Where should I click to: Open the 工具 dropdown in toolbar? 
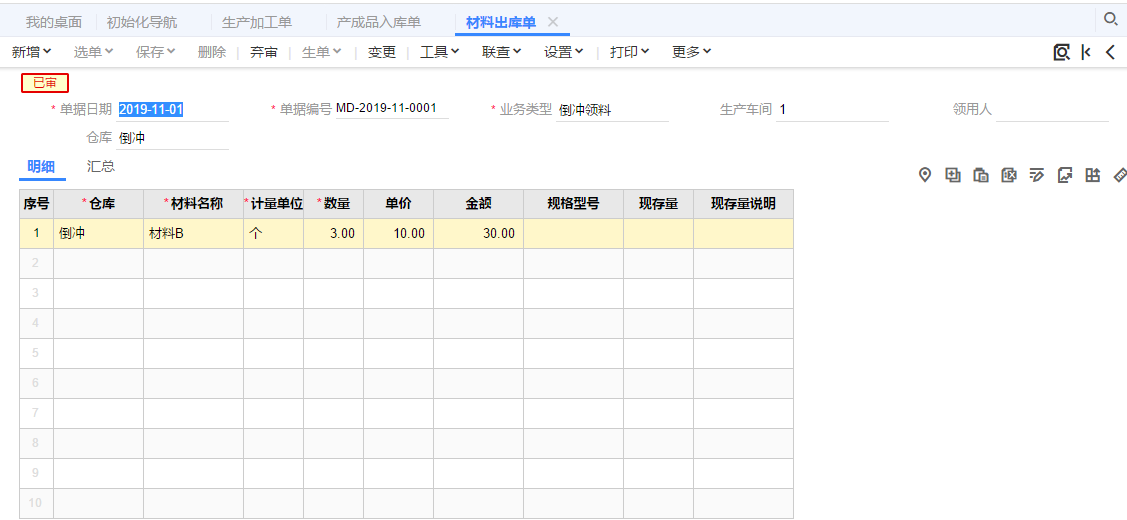[x=439, y=52]
